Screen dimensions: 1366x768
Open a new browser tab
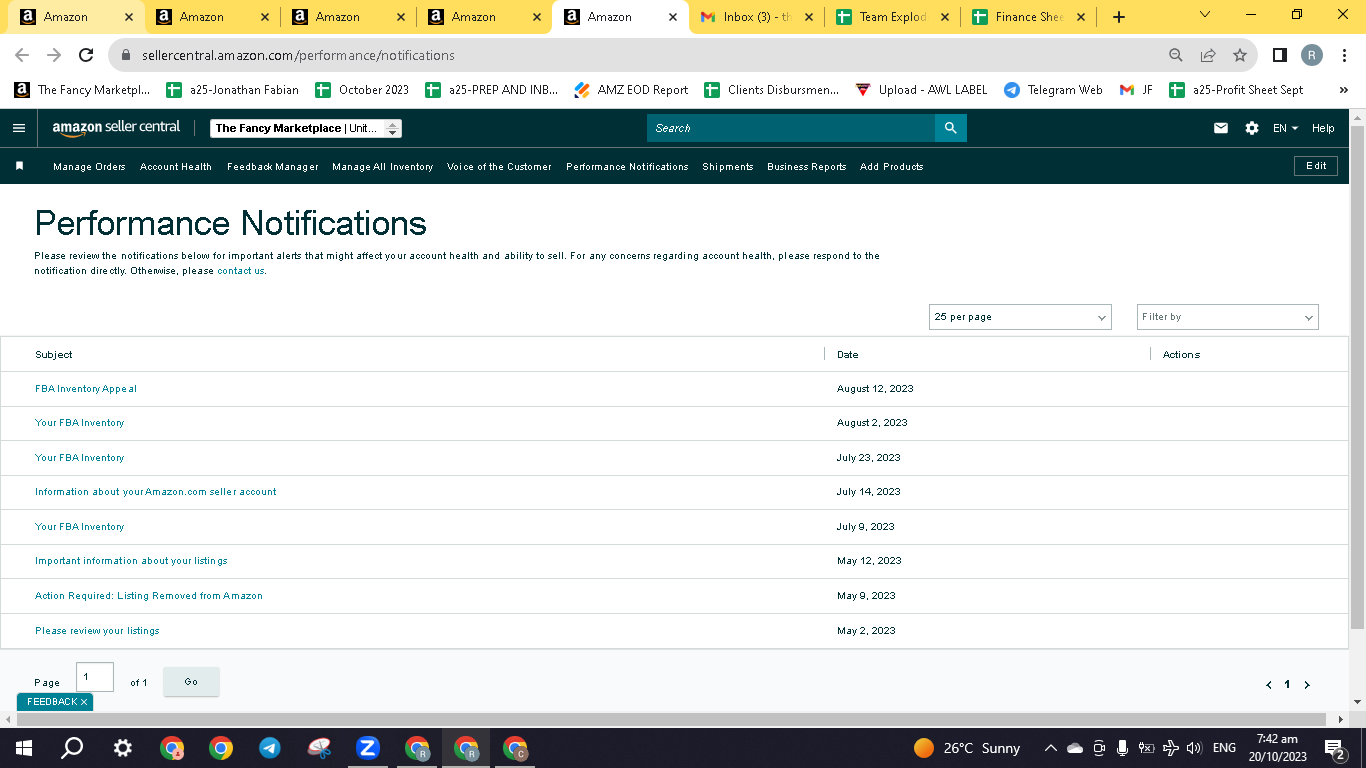(1118, 17)
